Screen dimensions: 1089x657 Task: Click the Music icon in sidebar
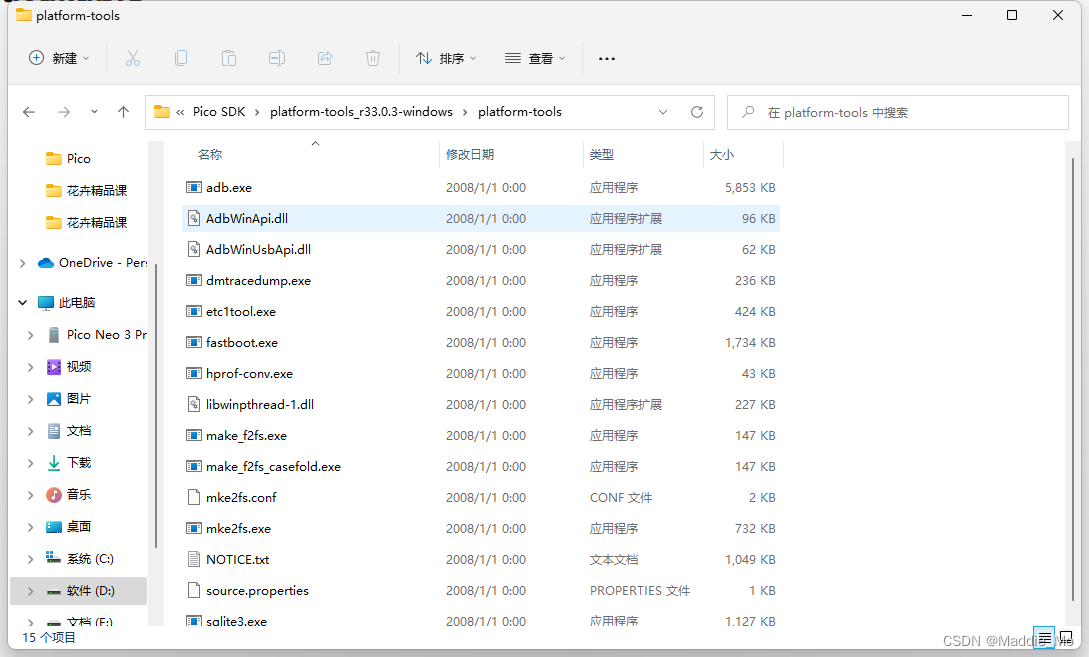tap(53, 494)
